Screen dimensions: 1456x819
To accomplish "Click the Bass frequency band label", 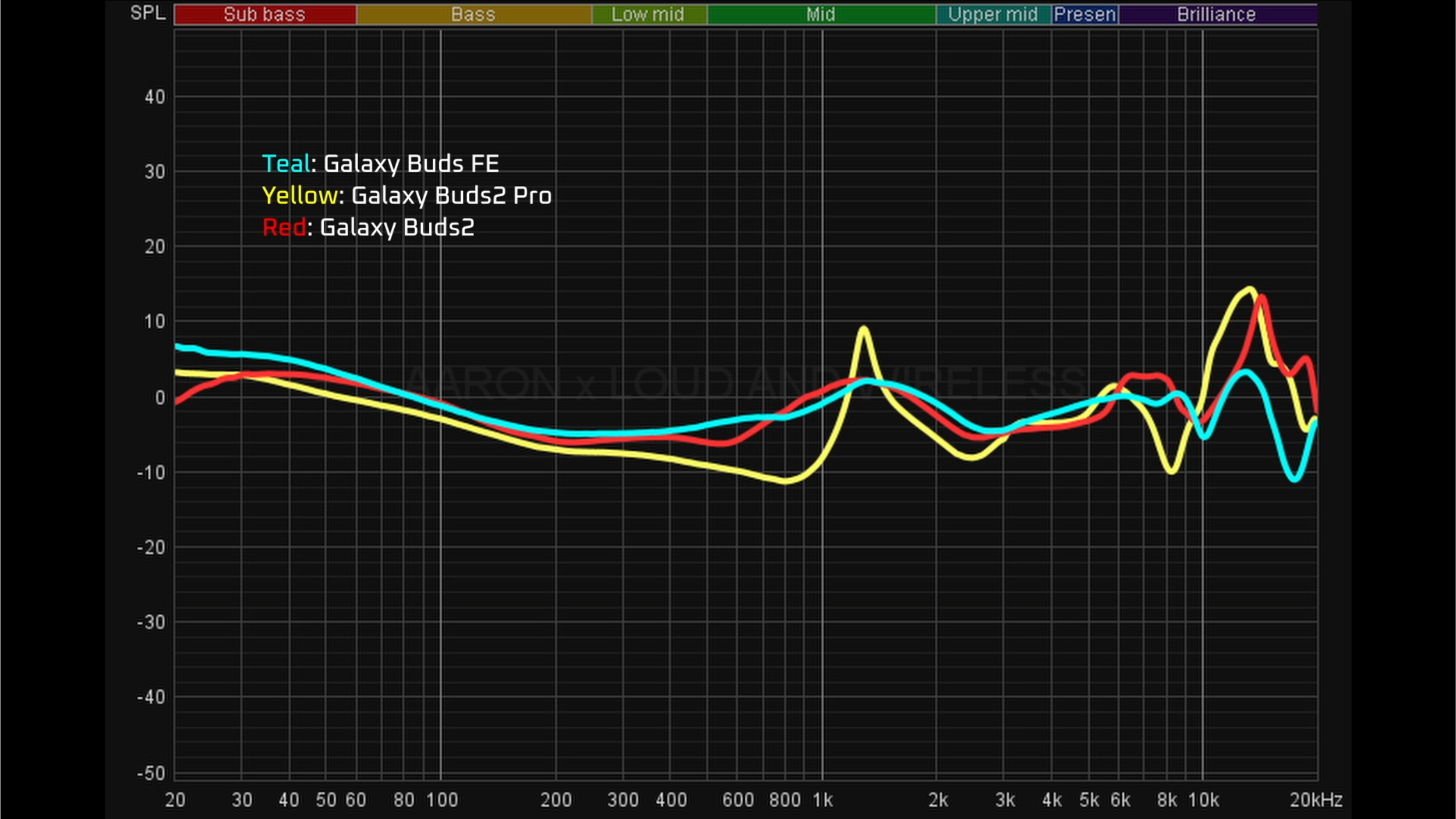I will coord(473,15).
